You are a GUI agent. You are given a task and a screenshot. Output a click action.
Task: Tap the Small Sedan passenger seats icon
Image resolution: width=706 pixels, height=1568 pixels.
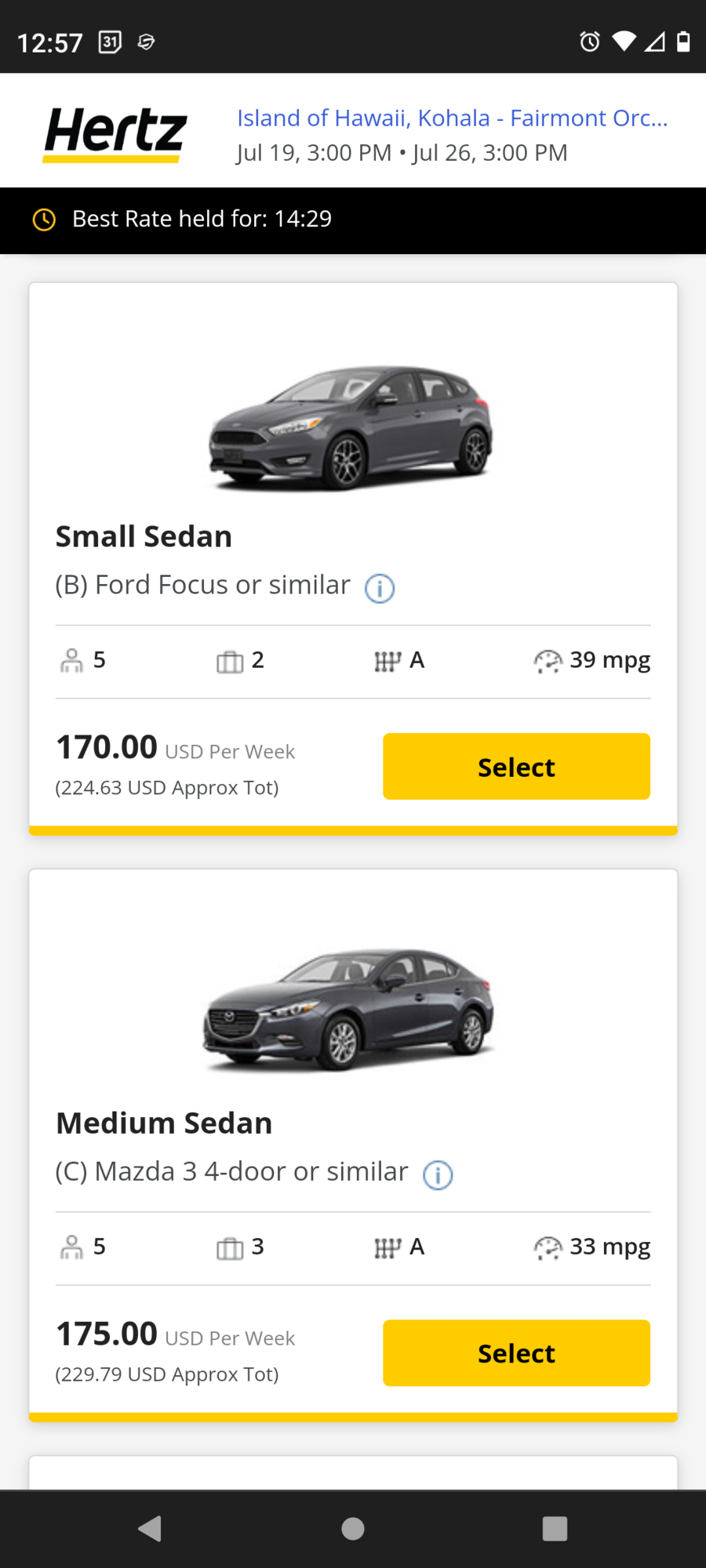71,661
